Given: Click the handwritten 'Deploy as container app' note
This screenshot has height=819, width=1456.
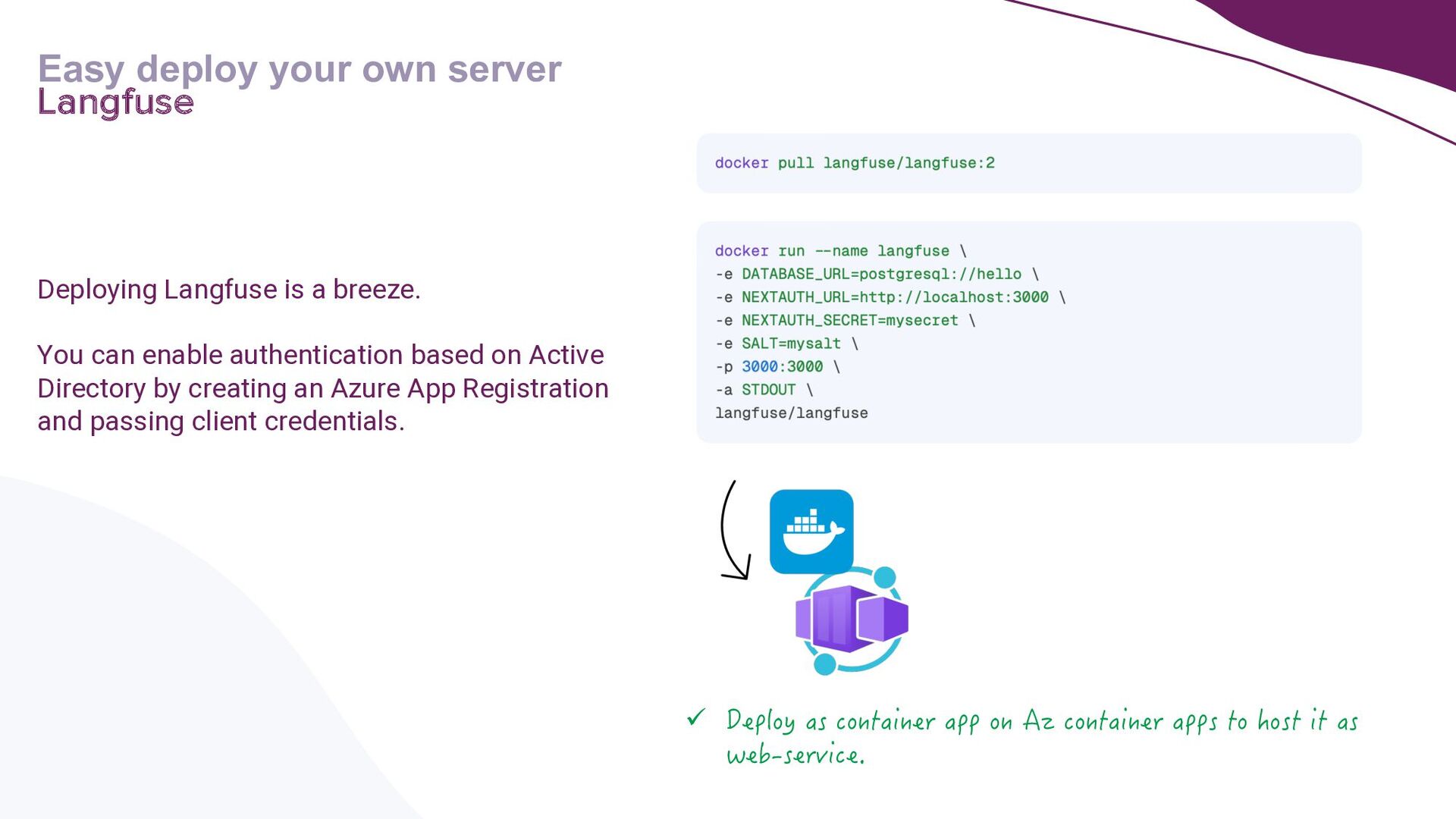Looking at the screenshot, I should 1041,737.
